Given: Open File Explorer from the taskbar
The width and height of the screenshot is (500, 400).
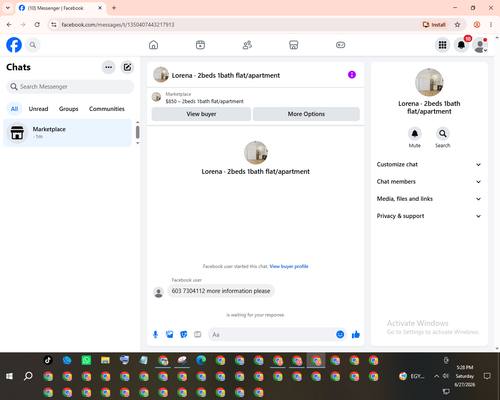Looking at the screenshot, I should click(x=105, y=360).
